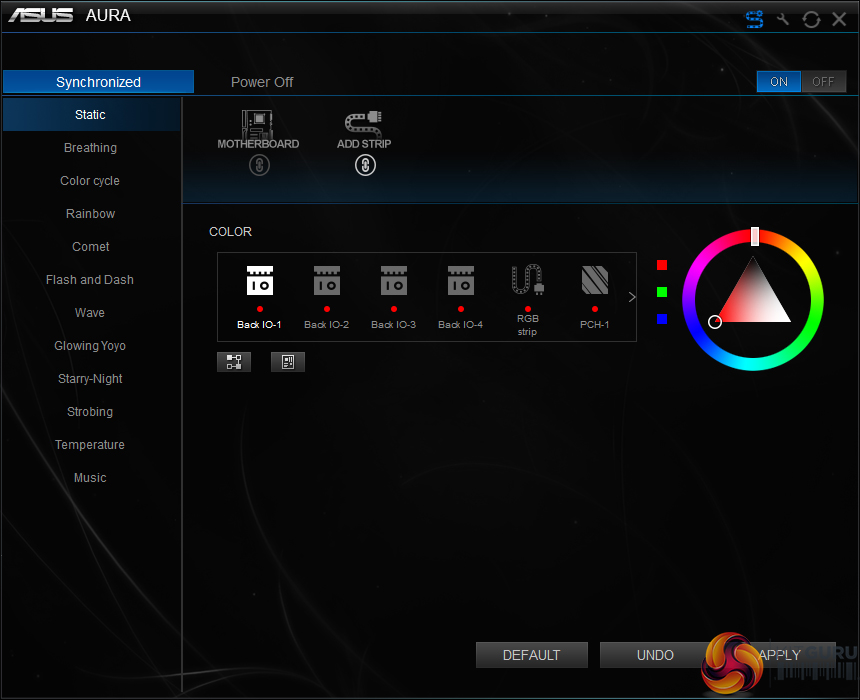The width and height of the screenshot is (860, 700).
Task: Switch to the Synchronized tab
Action: (98, 82)
